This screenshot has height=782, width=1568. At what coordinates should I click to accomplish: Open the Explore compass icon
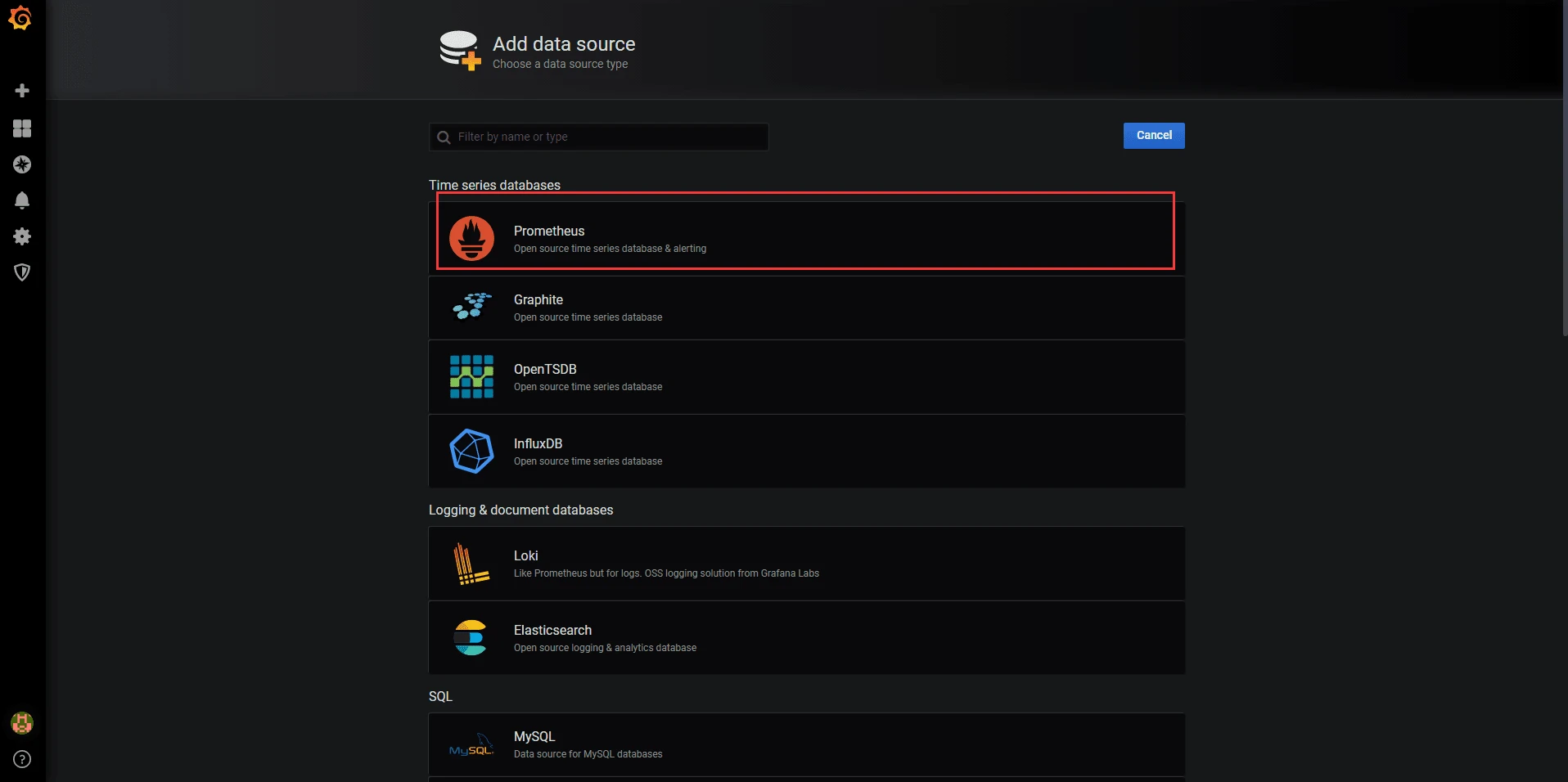[x=22, y=164]
